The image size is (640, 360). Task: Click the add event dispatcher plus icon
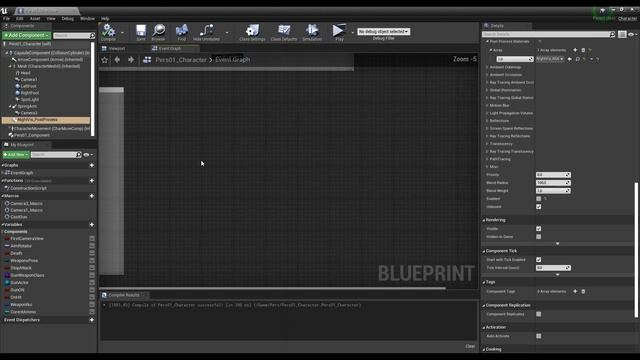tap(91, 320)
